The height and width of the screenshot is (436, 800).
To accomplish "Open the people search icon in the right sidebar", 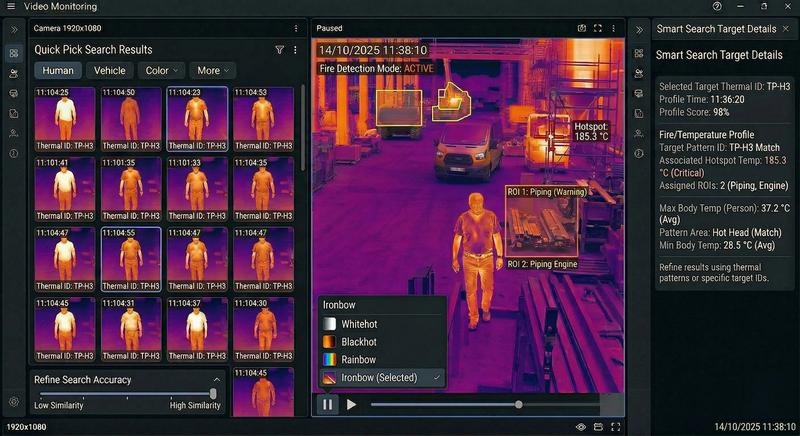I will [639, 73].
